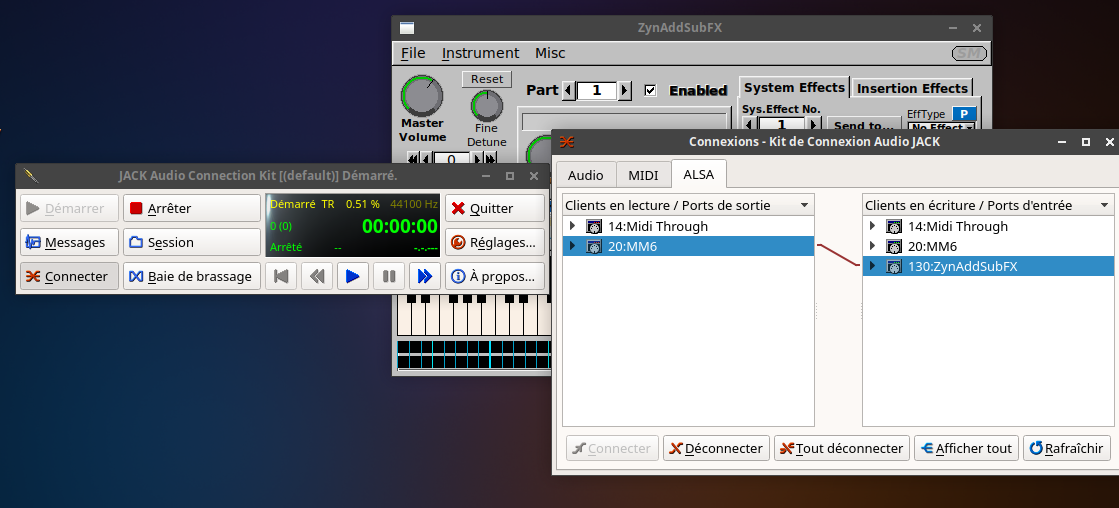Click the 44100 Hz sample rate readout
The width and height of the screenshot is (1119, 508).
(x=414, y=204)
